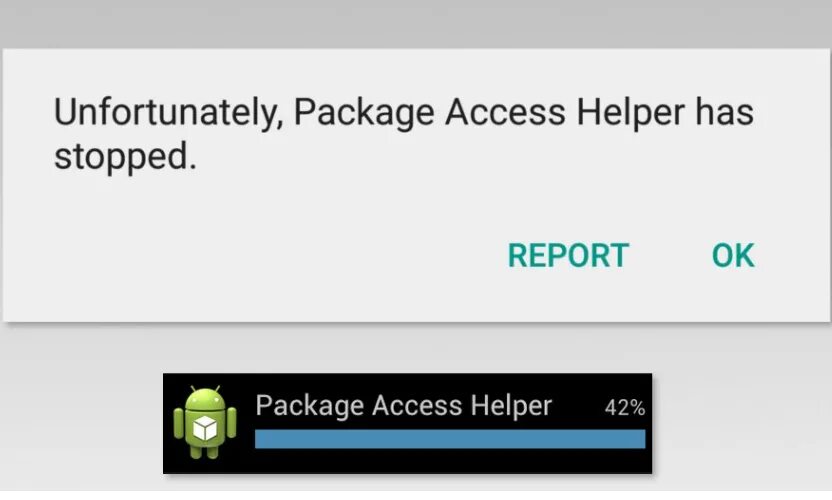This screenshot has height=500, width=832.
Task: Click the white cube on the Android robot
Action: click(x=205, y=428)
